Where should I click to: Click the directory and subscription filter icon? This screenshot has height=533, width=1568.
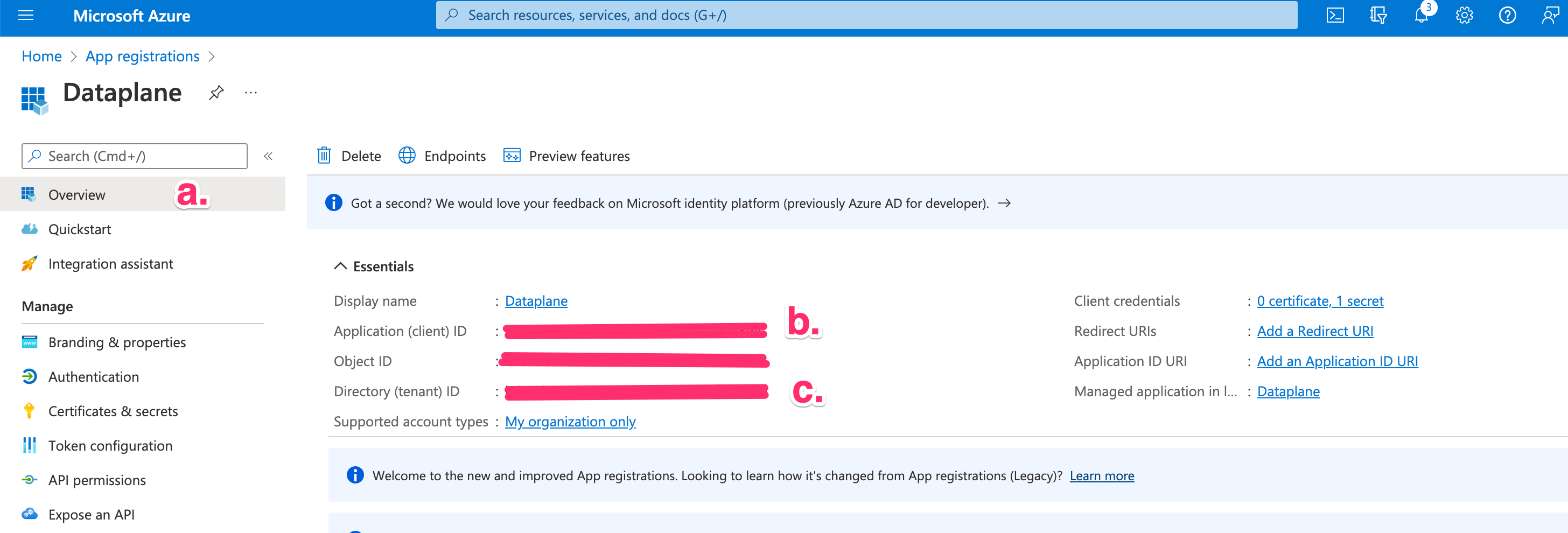click(x=1377, y=15)
